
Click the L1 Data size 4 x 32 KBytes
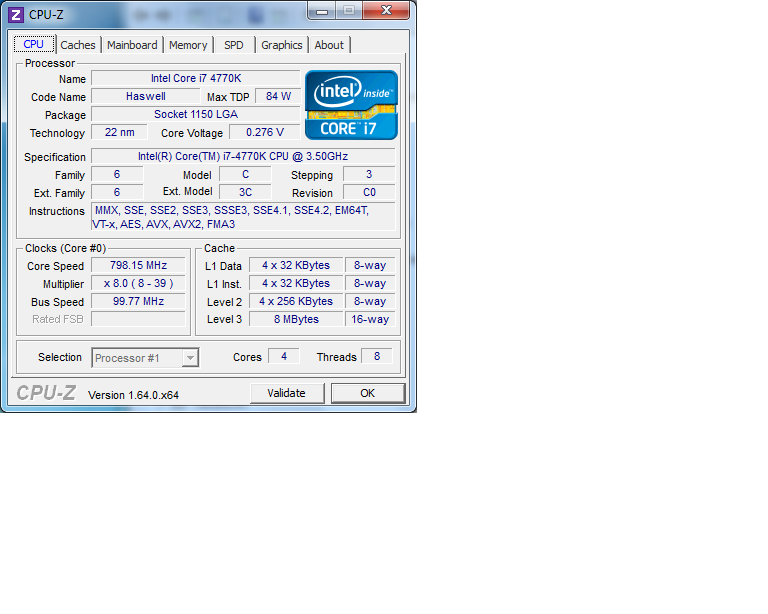tap(296, 265)
